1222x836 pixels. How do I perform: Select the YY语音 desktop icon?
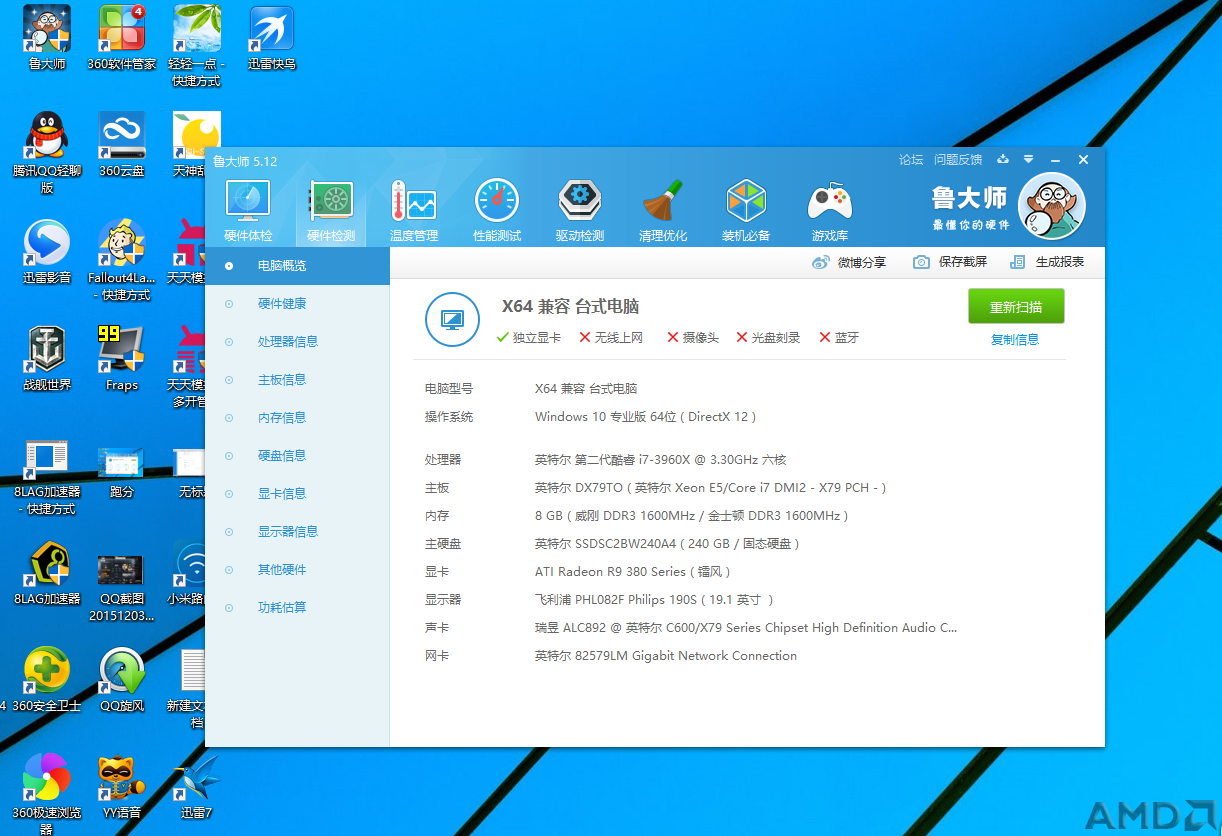pos(122,787)
